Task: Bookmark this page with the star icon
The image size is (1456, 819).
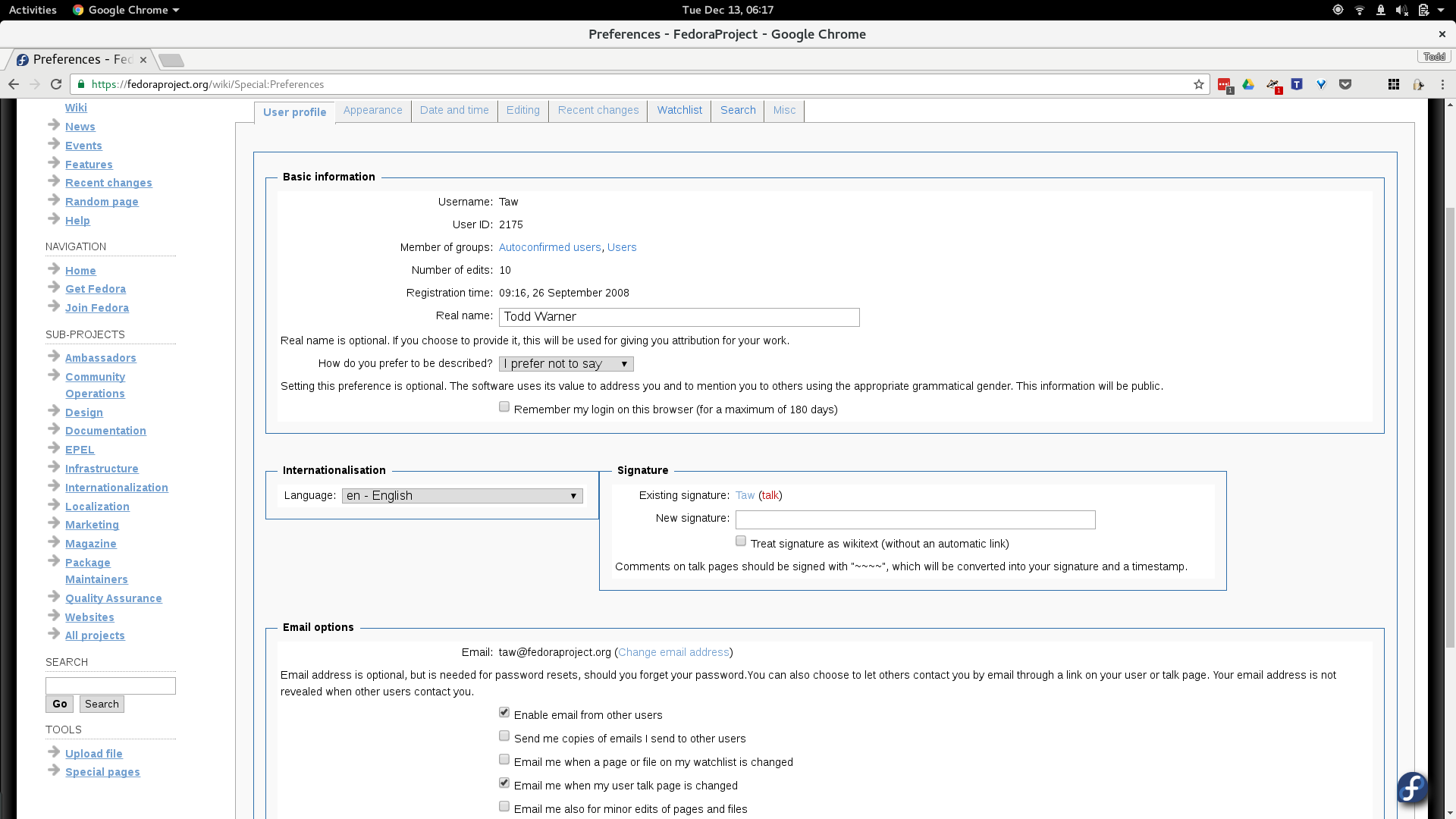Action: click(1198, 84)
